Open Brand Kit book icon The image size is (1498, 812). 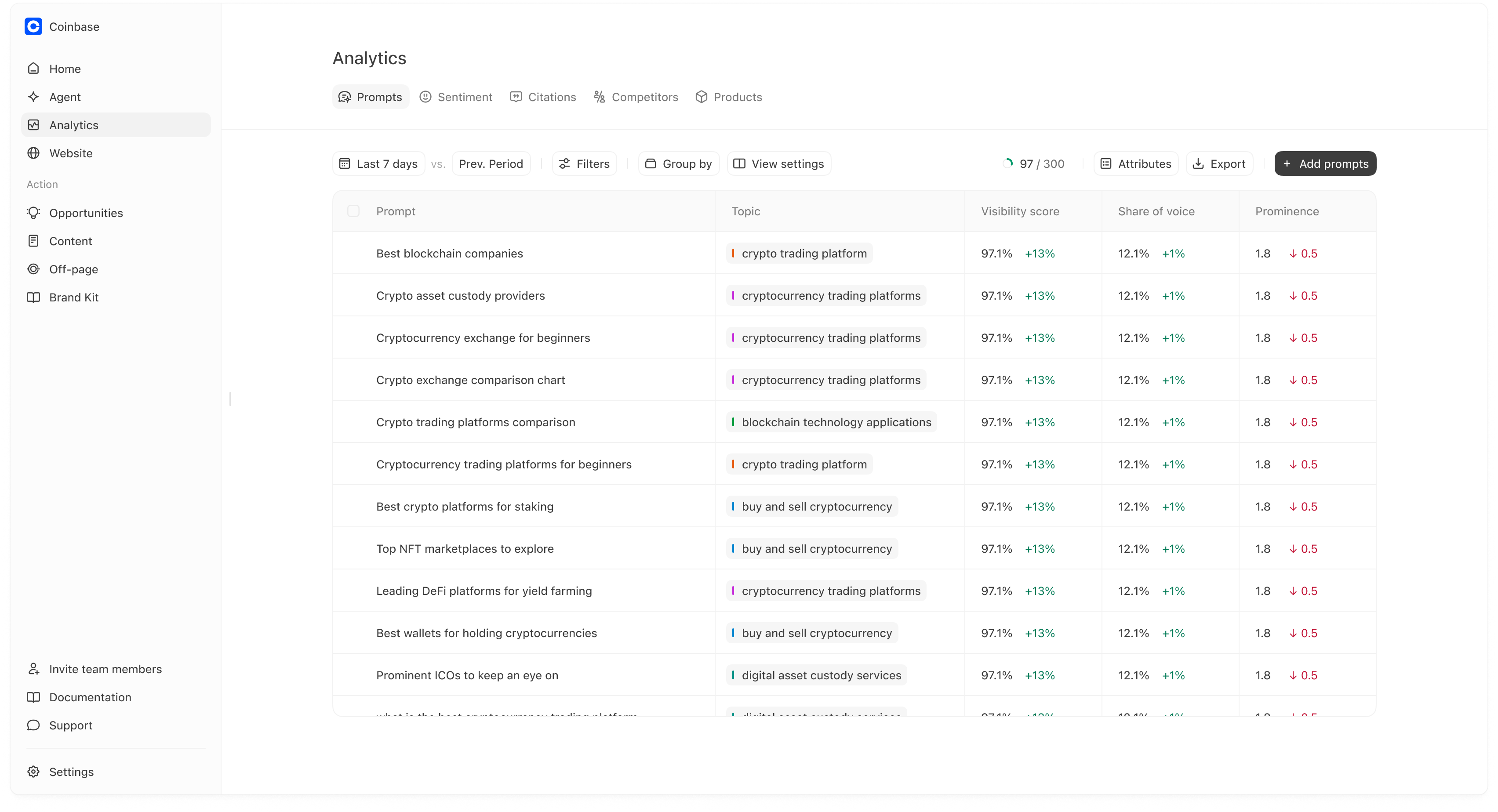pos(34,297)
